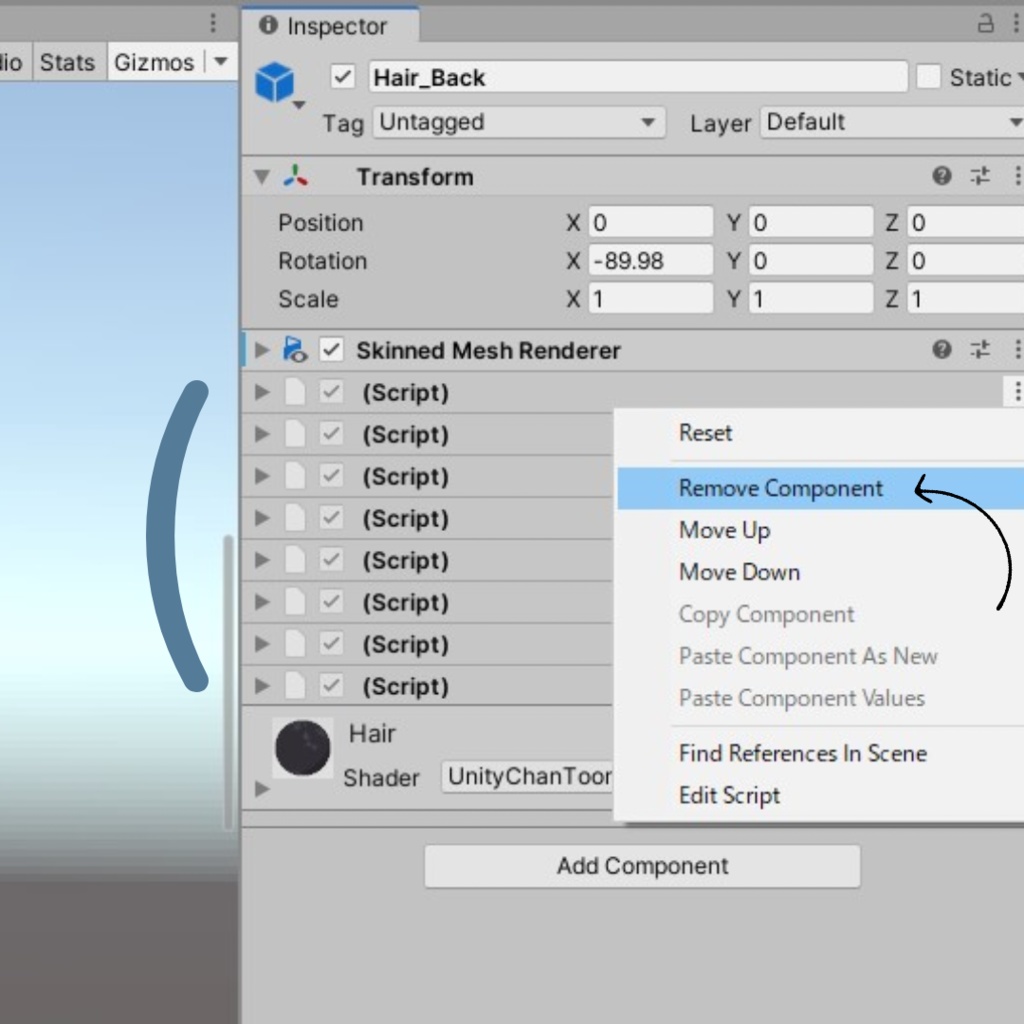
Task: Click the Hair_Back name field
Action: tap(638, 77)
